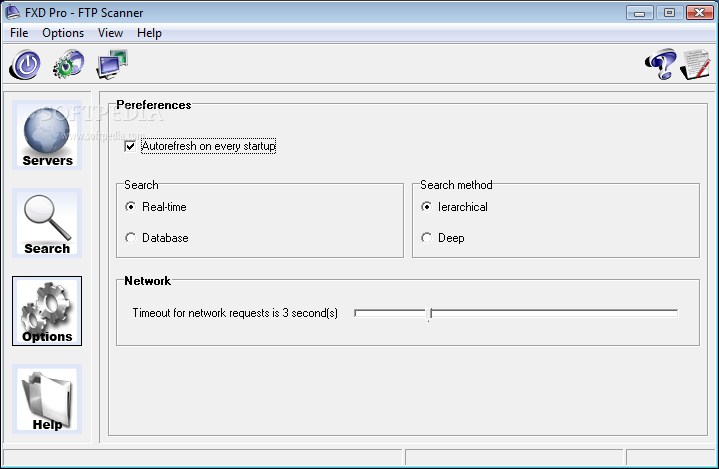Click the blue power button toolbar icon
This screenshot has height=469, width=719.
click(x=25, y=64)
